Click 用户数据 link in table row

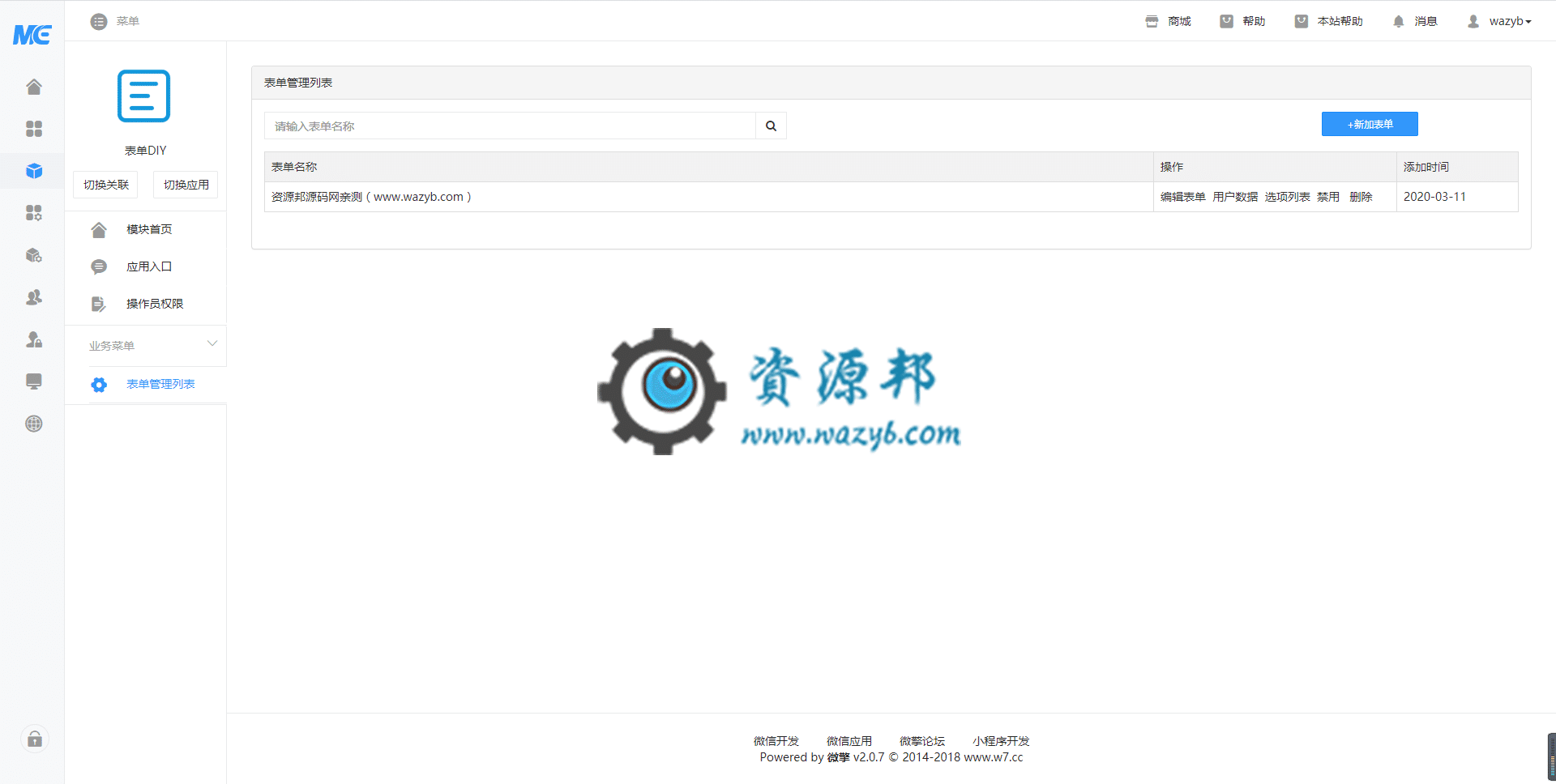(1235, 197)
